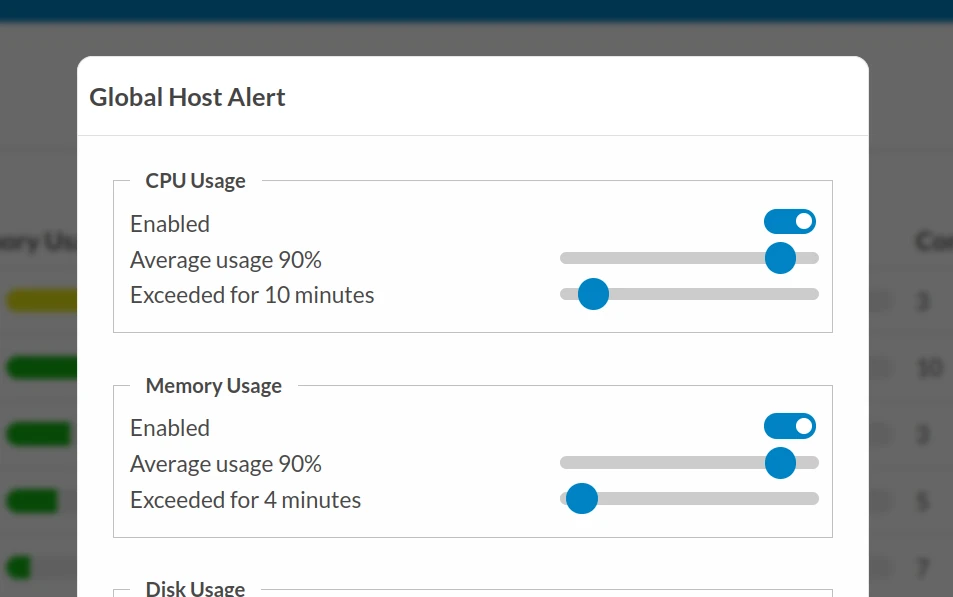Screen dimensions: 953x597
Task: Click the Memory Usage section legend
Action: tap(213, 385)
